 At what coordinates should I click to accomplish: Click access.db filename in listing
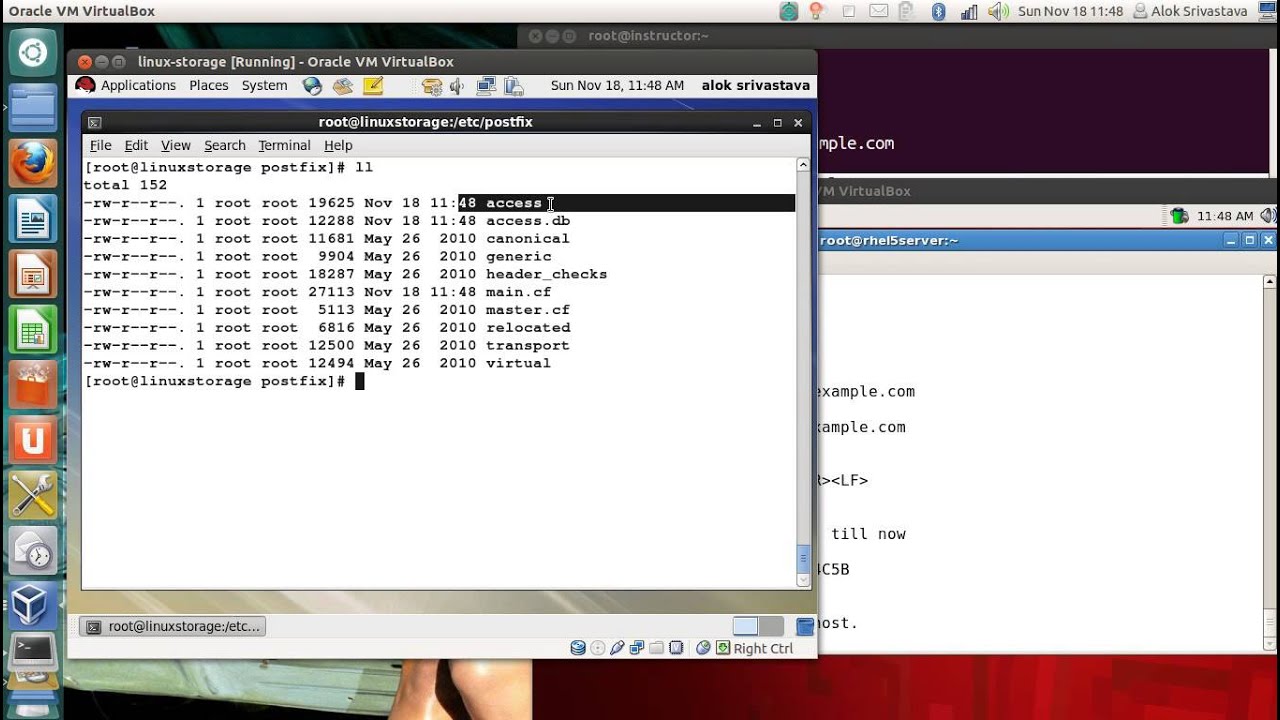coord(527,221)
